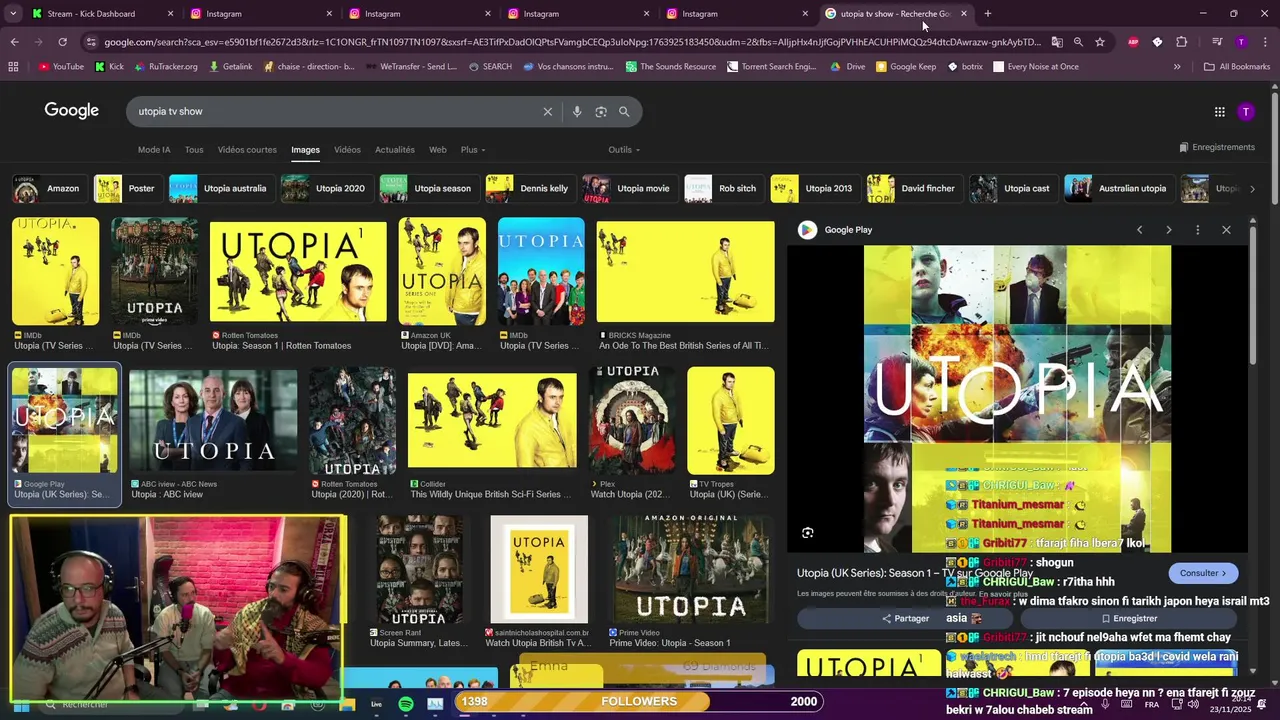Expand the Outils tools dropdown
The height and width of the screenshot is (720, 1280).
[624, 150]
